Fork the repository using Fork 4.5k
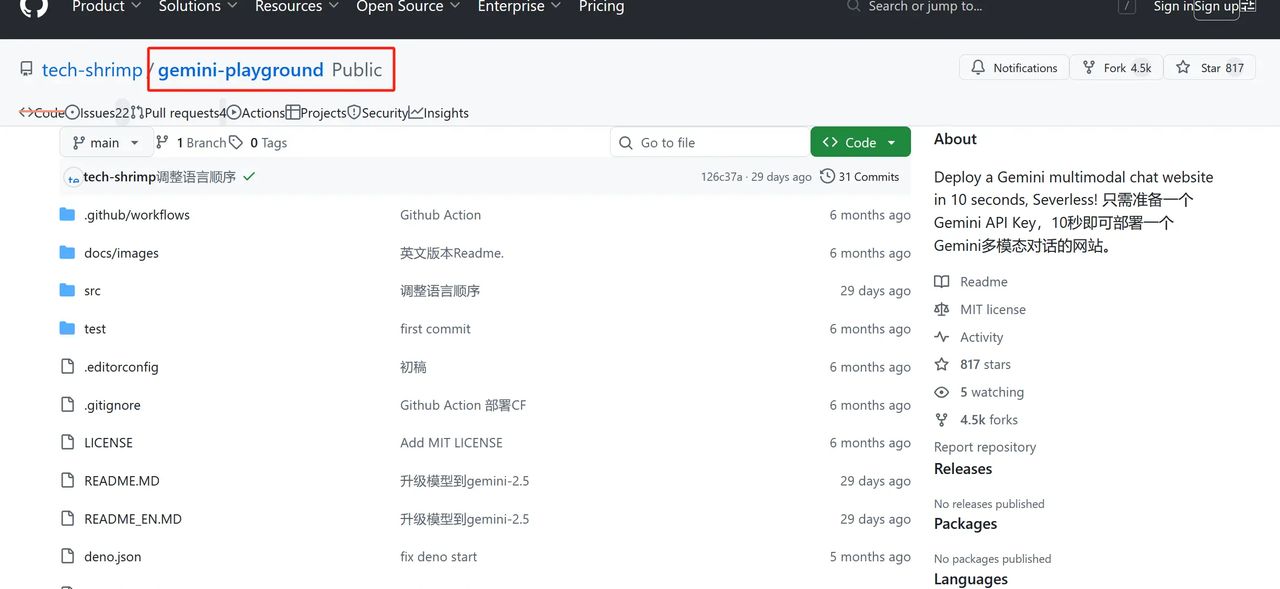 click(1116, 67)
